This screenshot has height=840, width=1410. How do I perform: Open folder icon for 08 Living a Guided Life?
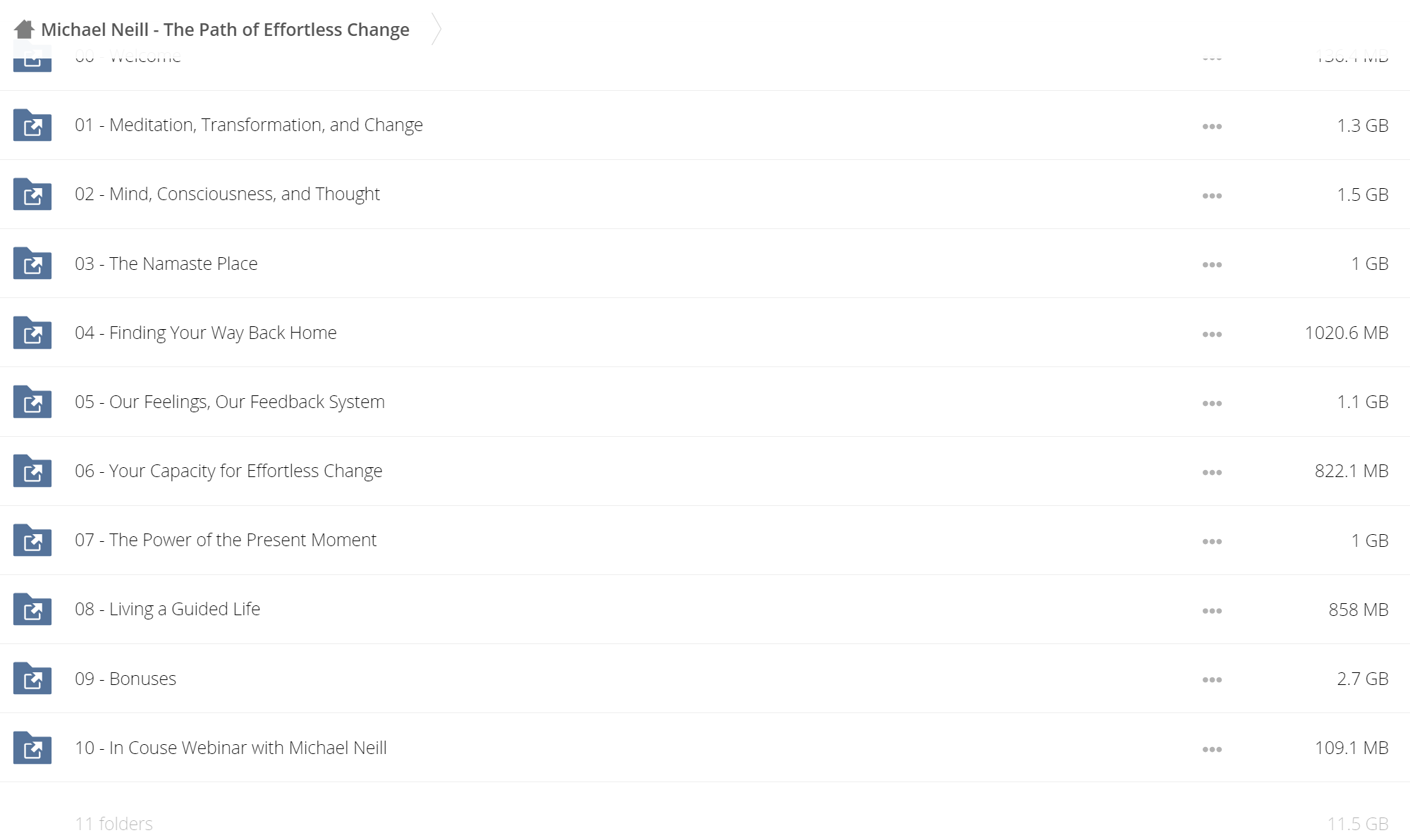tap(32, 610)
